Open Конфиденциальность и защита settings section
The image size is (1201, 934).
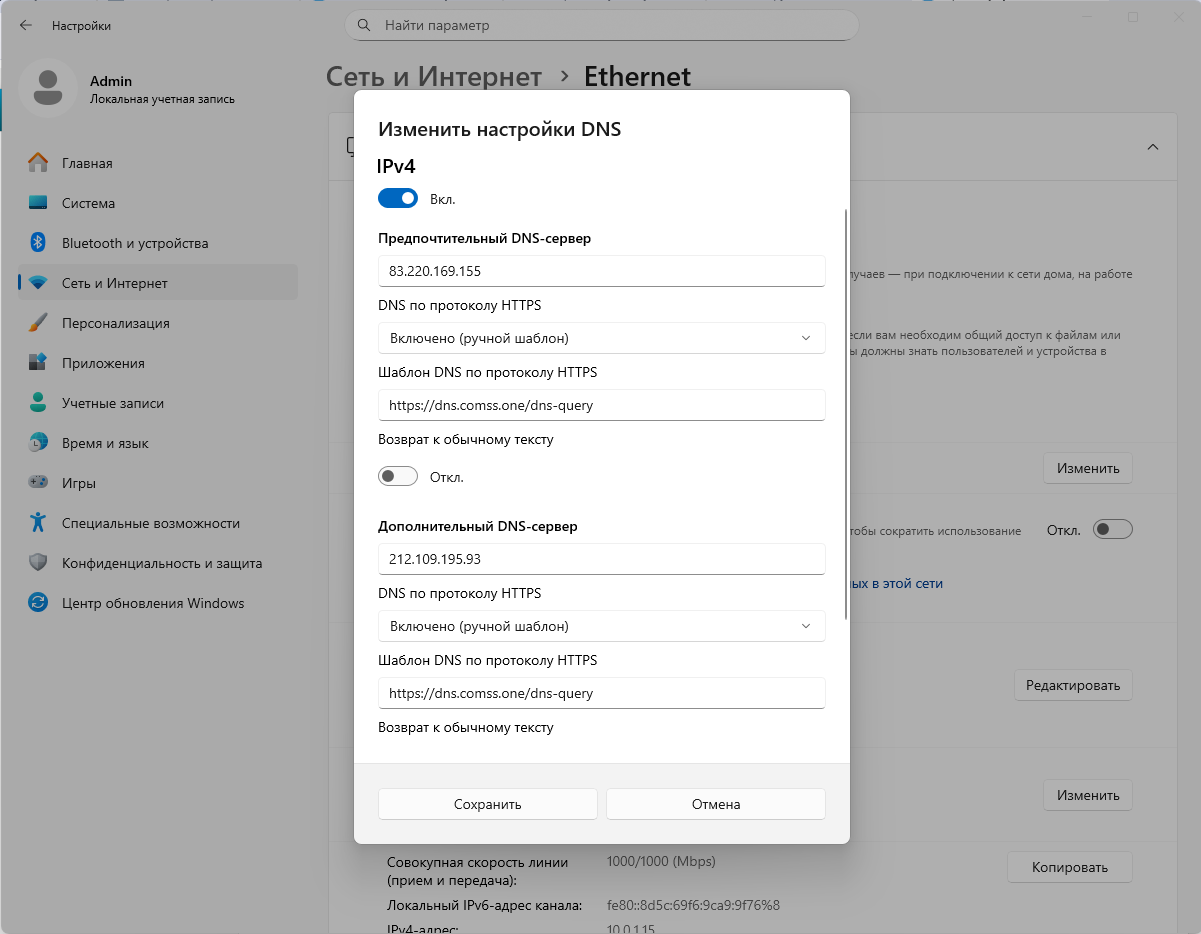tap(161, 563)
